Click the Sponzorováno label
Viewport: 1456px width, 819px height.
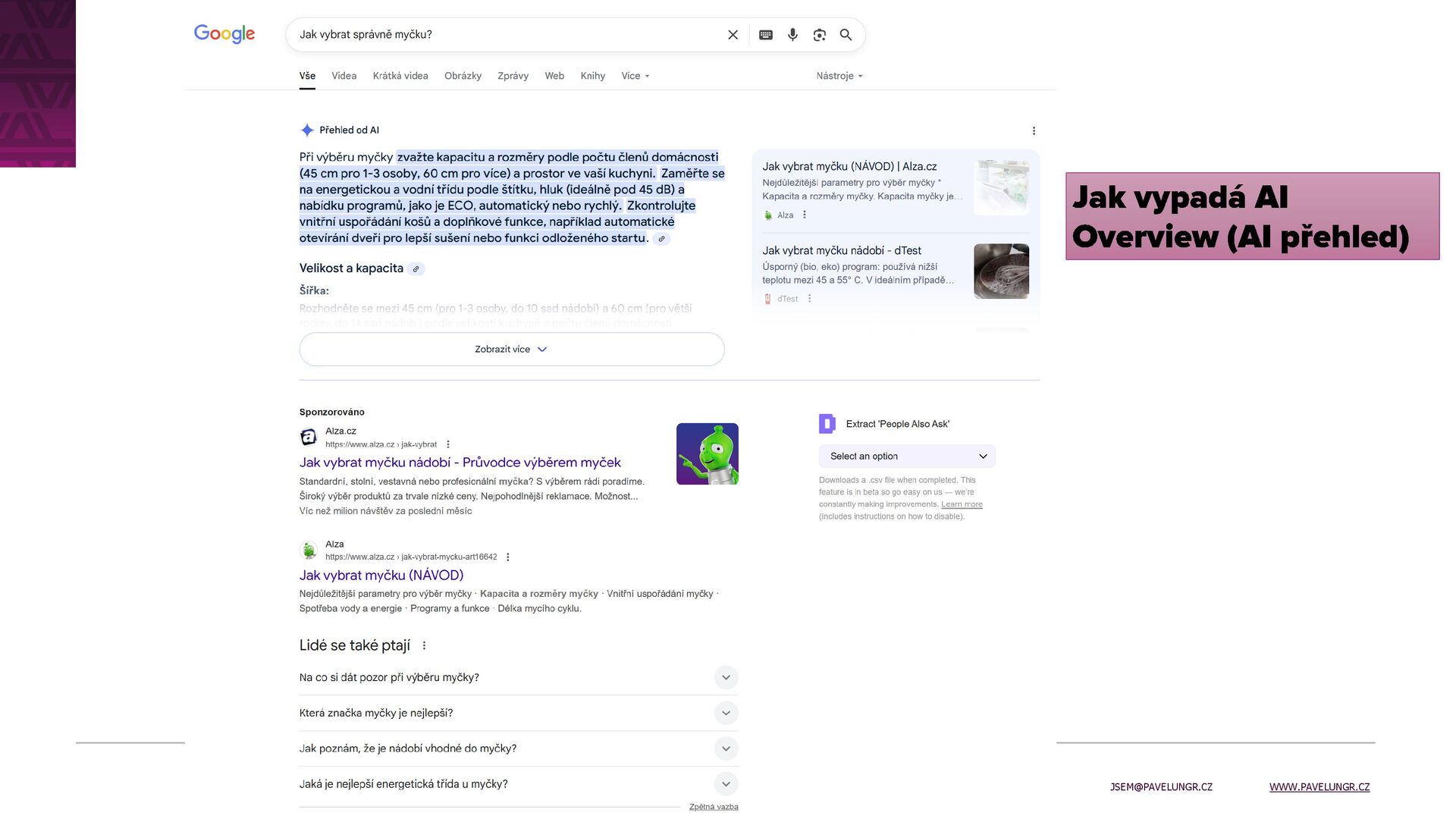click(x=332, y=413)
